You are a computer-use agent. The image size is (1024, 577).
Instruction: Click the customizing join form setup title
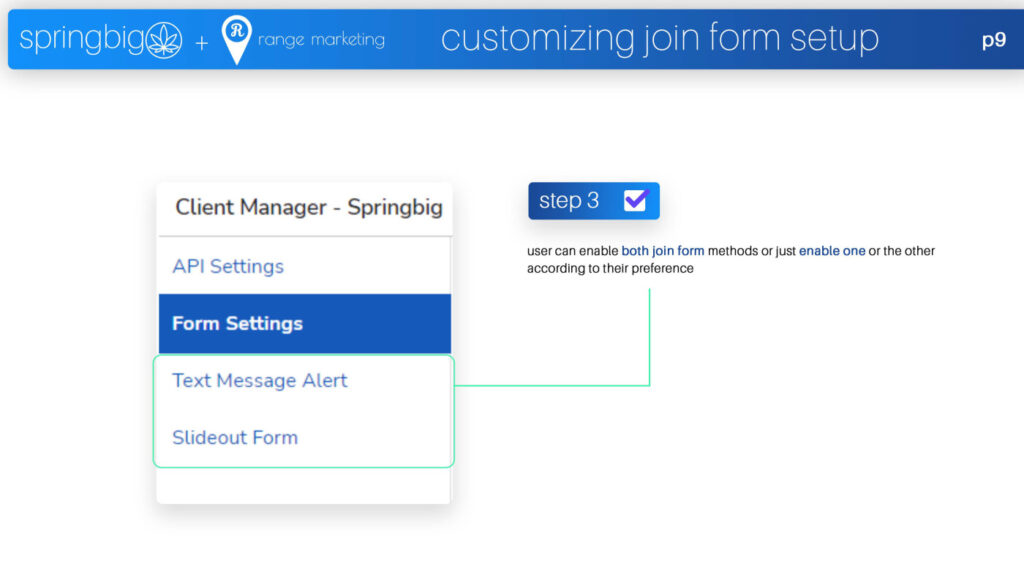(660, 39)
